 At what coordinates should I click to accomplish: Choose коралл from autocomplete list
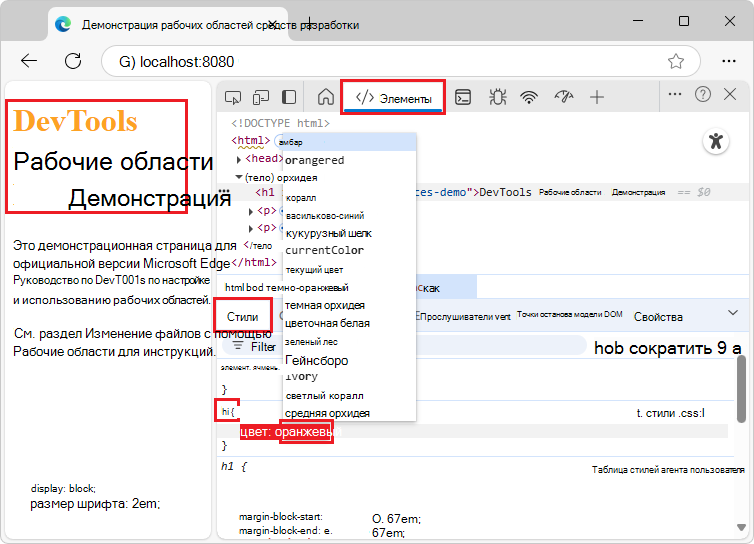pos(350,198)
